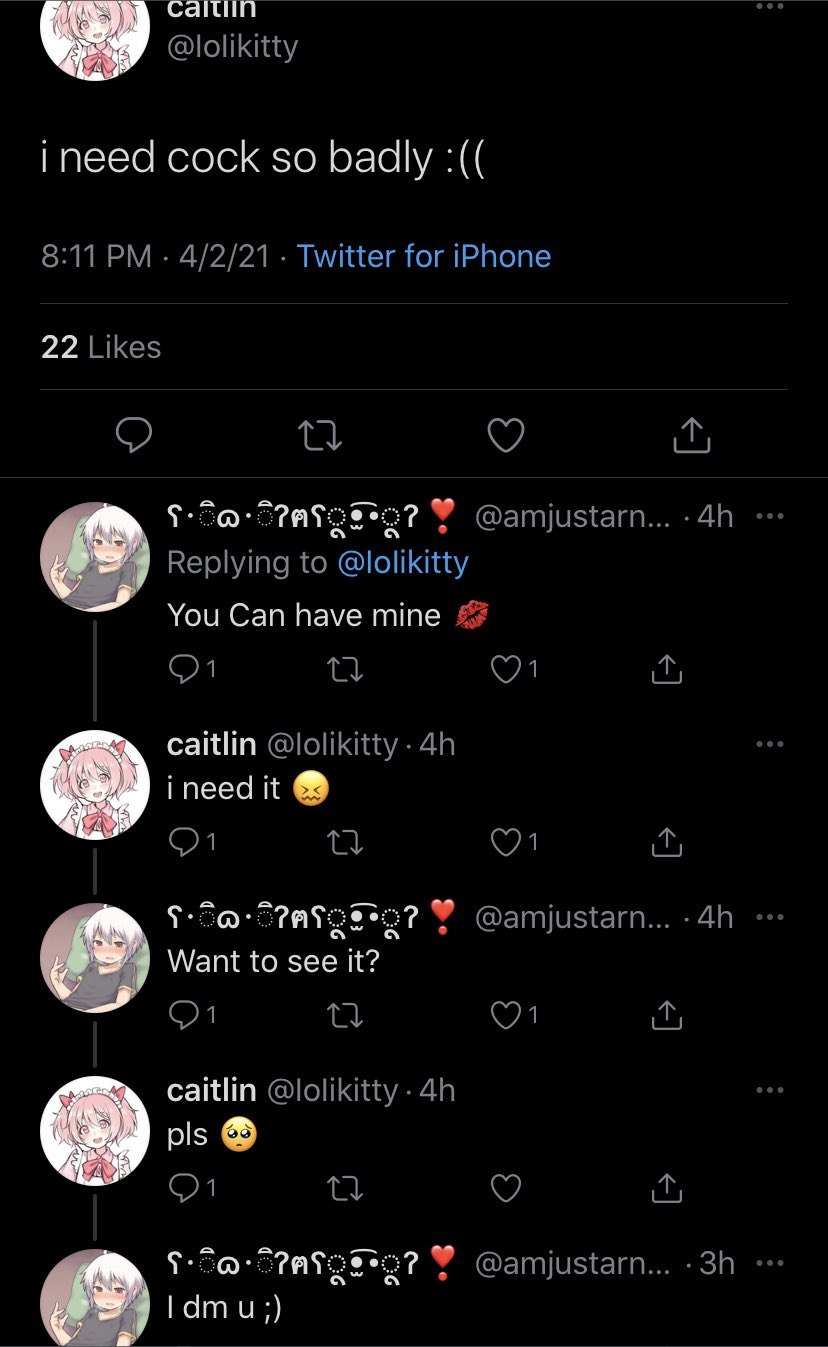Screen dimensions: 828x1347
Task: Share the "Want to see it?" reply
Action: 666,1016
